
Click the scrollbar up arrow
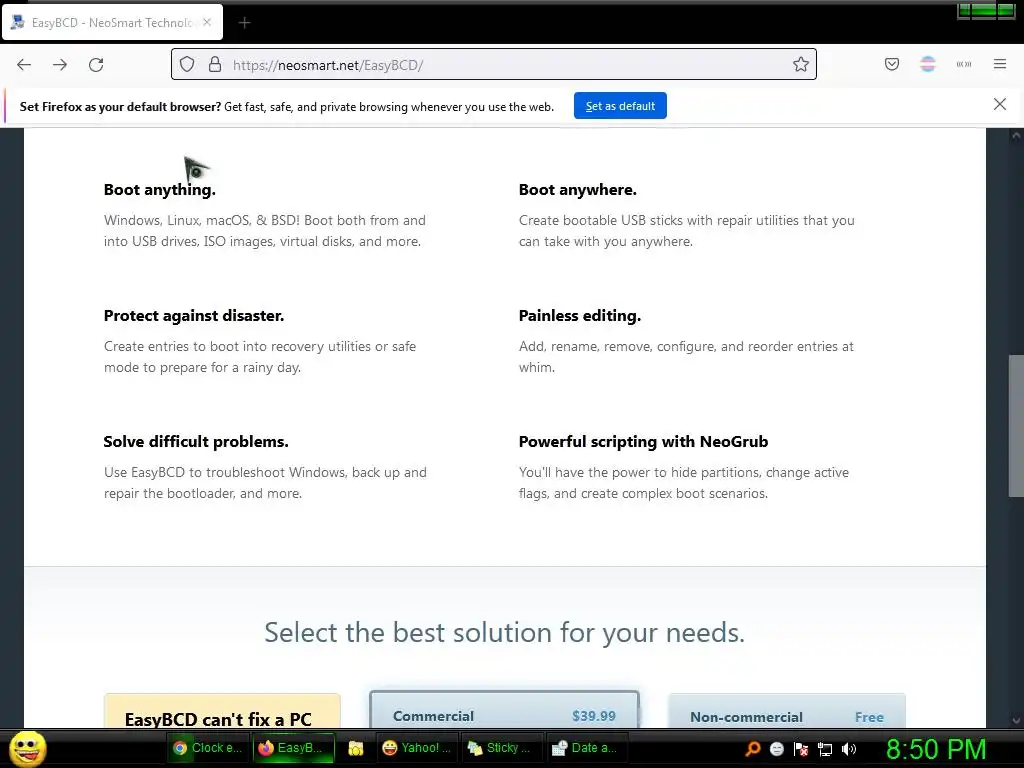1016,136
